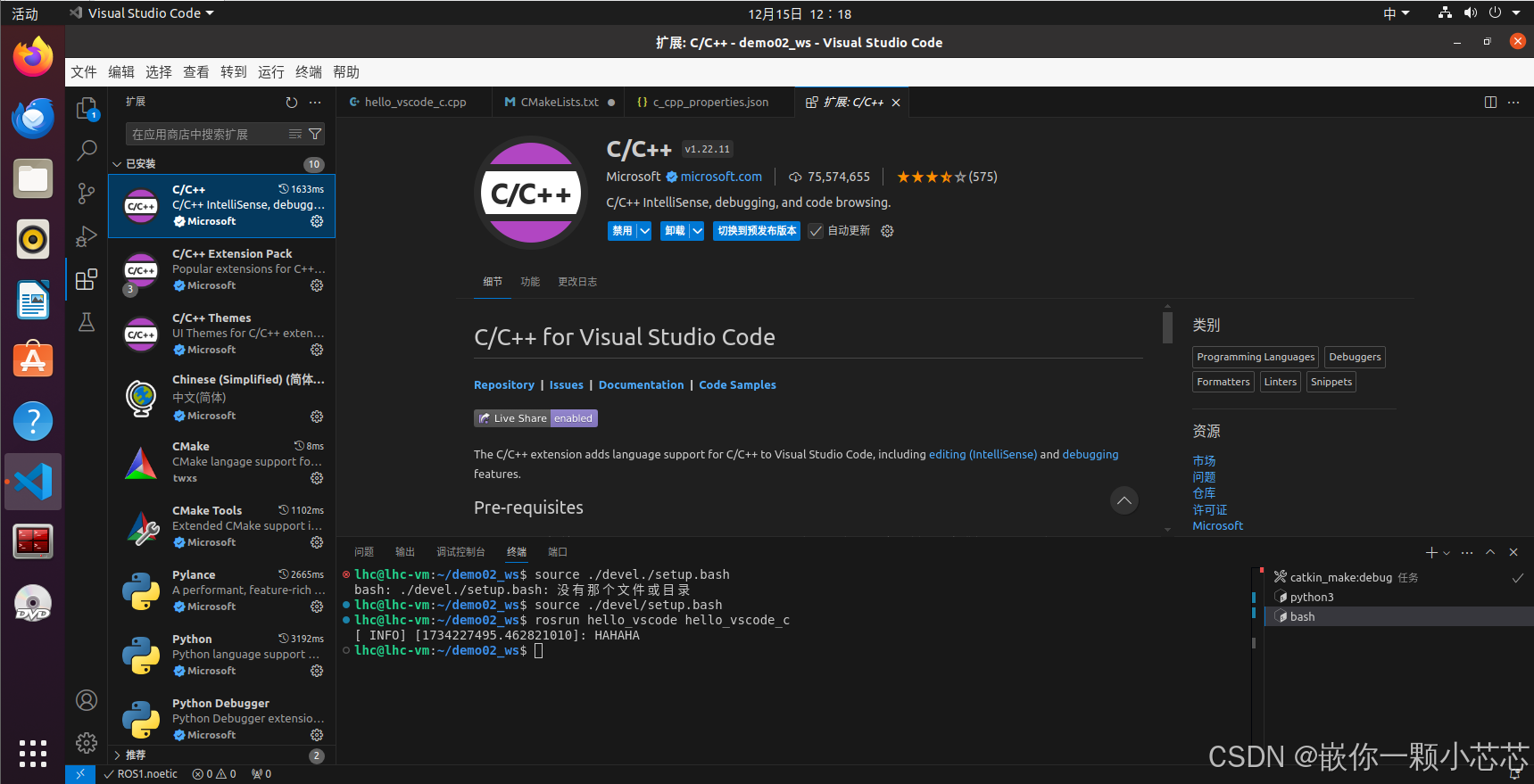Click the uninstall (卸载) button
Screen dimensions: 1534x784
675,231
